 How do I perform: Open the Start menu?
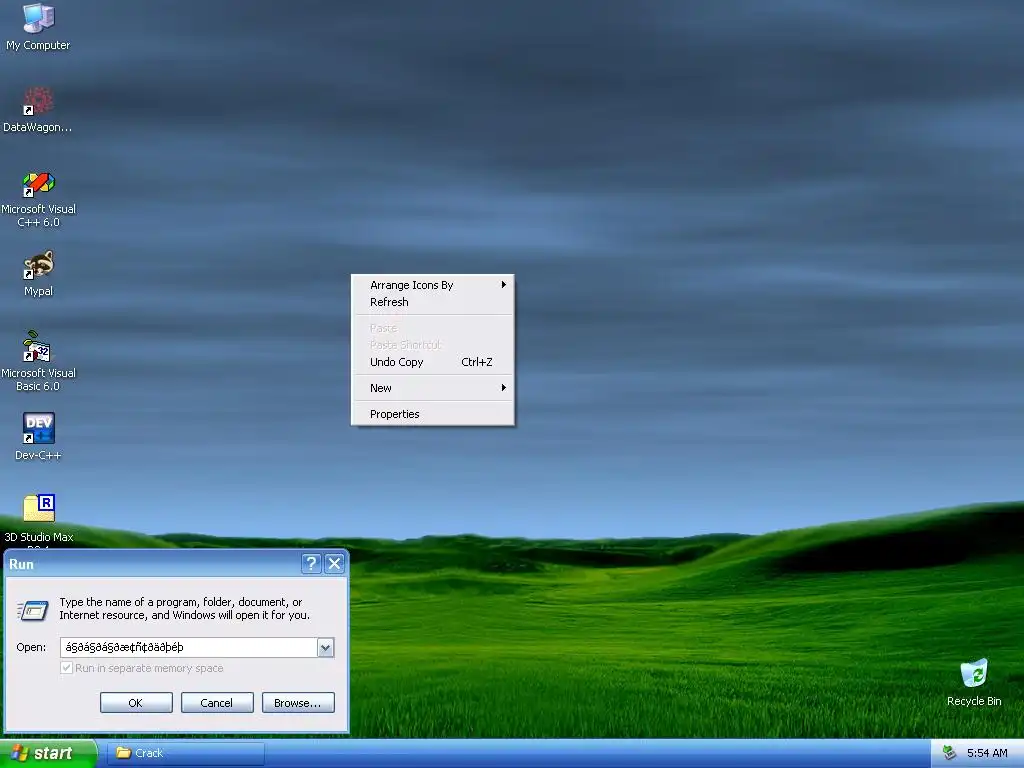click(x=48, y=753)
